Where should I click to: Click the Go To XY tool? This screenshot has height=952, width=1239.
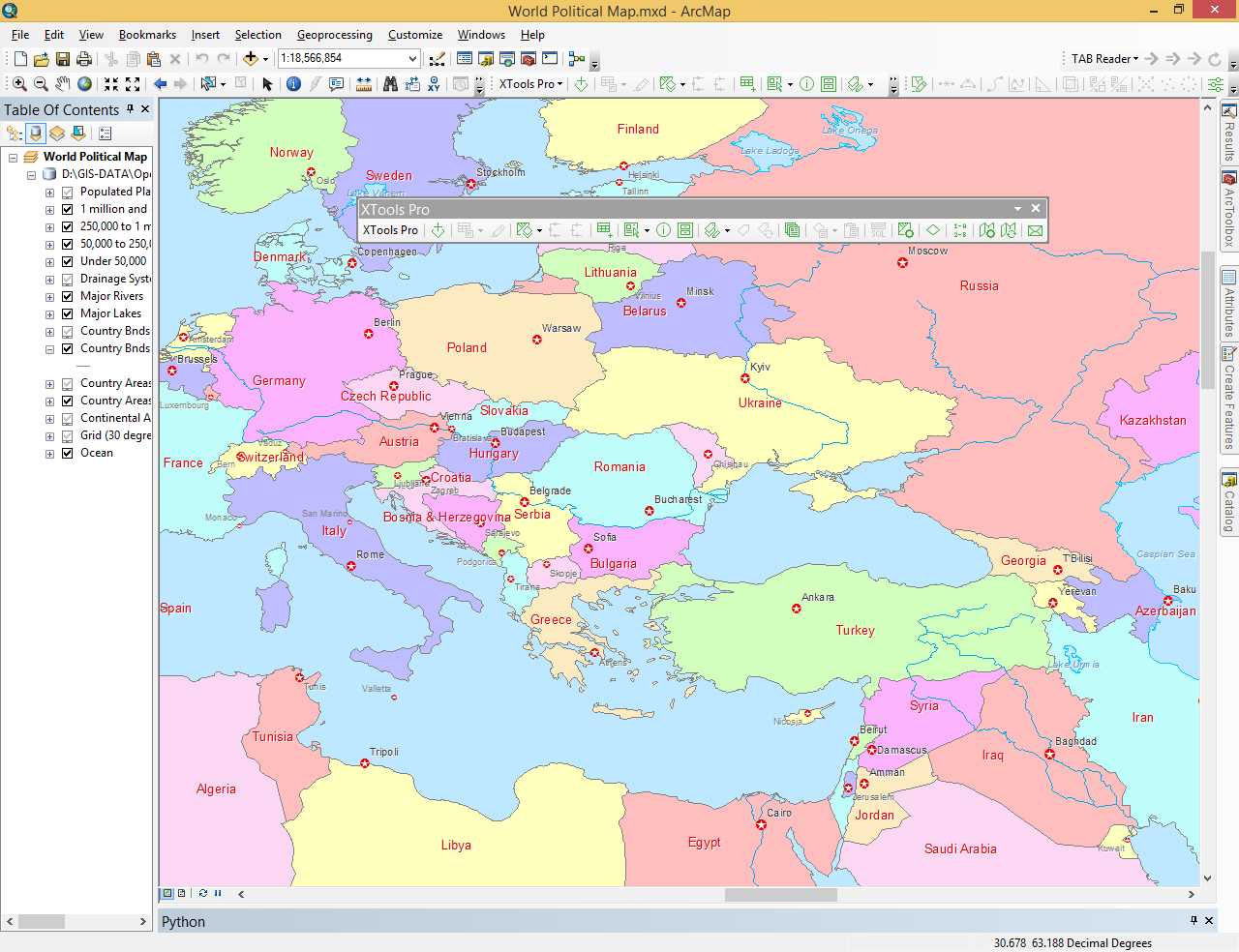pos(434,84)
